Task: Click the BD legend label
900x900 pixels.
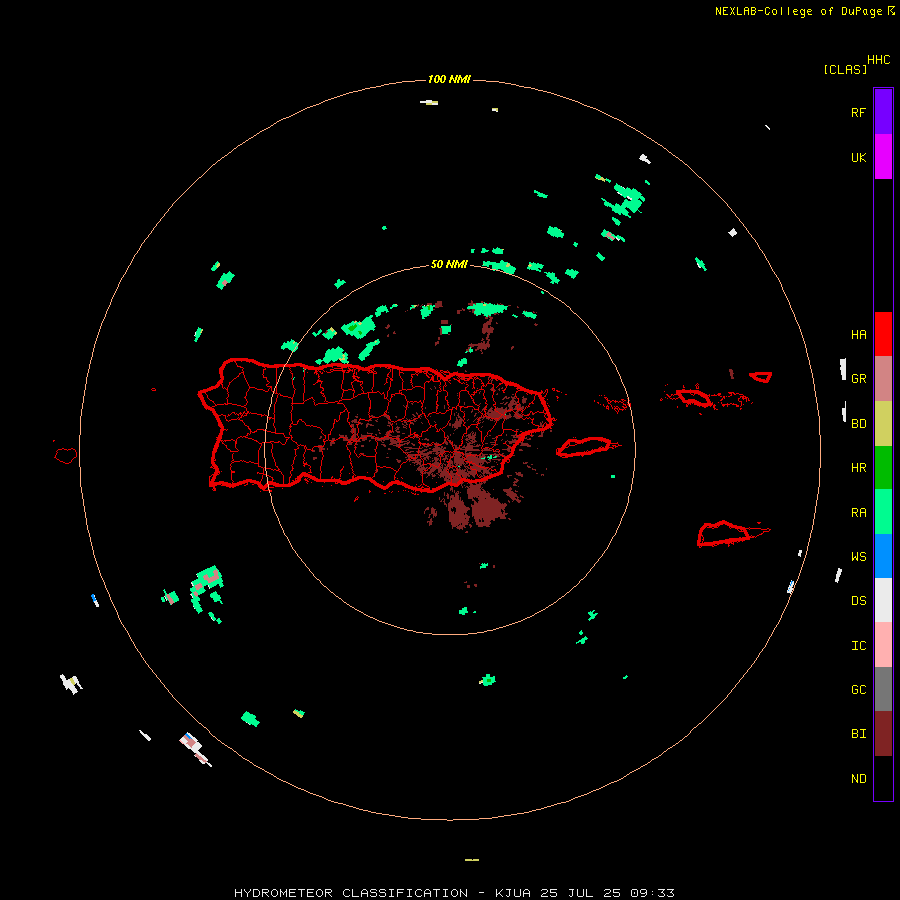Action: [x=859, y=424]
